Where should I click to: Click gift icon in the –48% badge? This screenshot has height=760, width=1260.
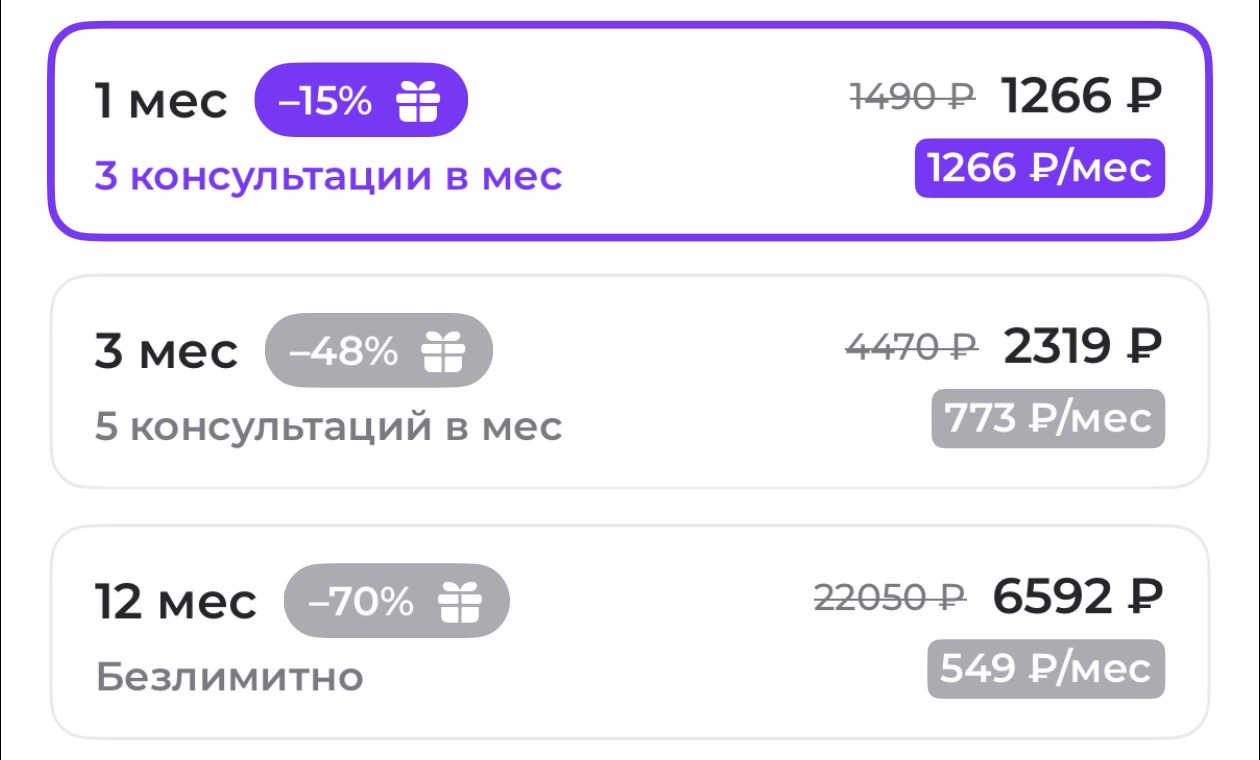(x=444, y=351)
